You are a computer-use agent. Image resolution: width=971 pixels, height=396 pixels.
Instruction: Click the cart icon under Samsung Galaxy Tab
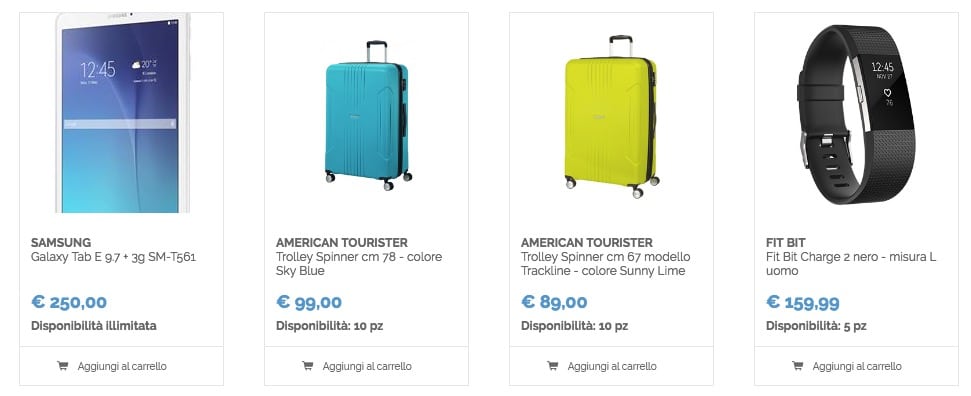(x=63, y=366)
